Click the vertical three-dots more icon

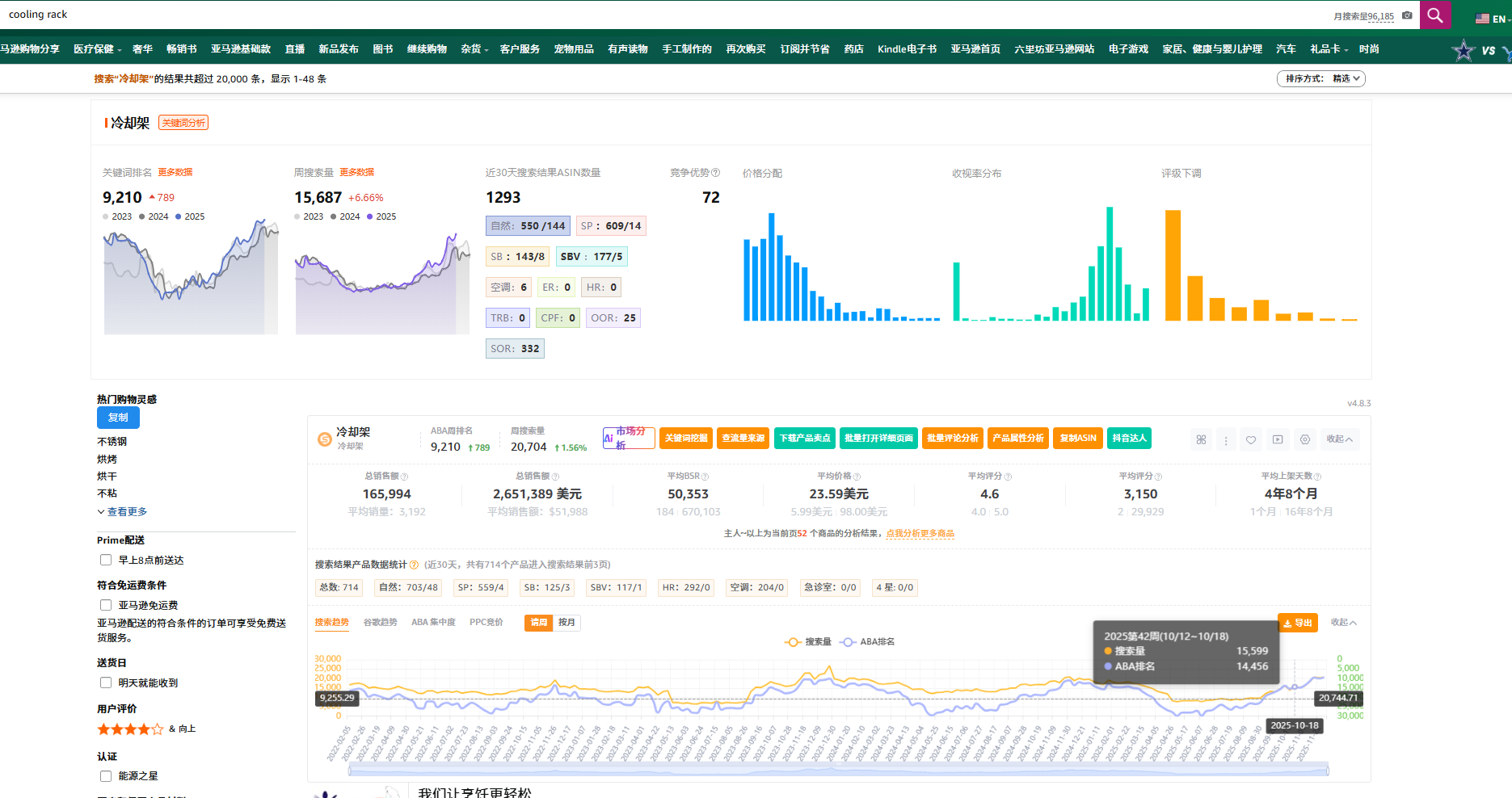1226,440
